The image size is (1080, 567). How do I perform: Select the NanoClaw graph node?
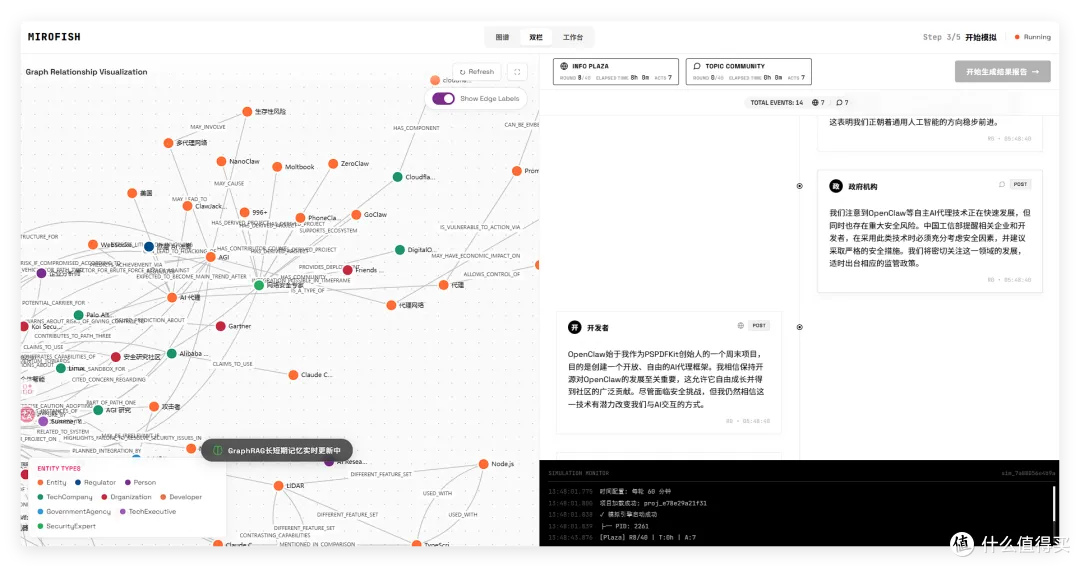[221, 161]
